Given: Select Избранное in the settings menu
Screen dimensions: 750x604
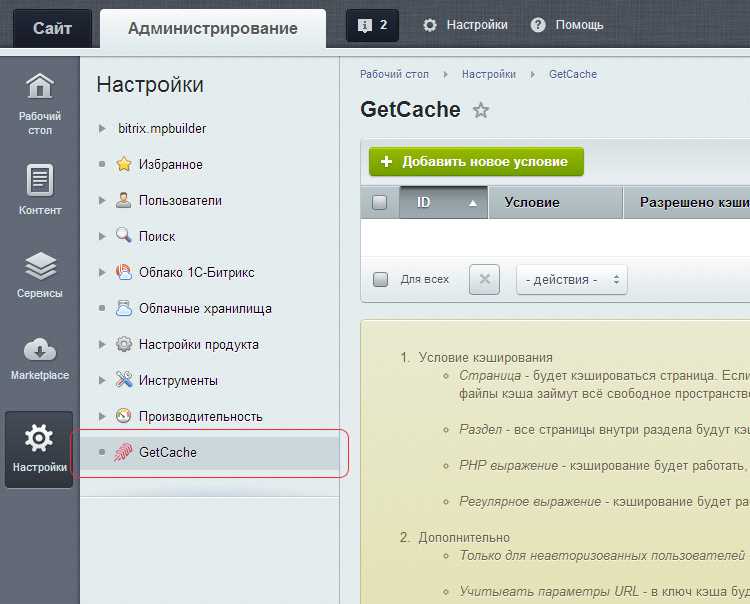Looking at the screenshot, I should click(171, 165).
